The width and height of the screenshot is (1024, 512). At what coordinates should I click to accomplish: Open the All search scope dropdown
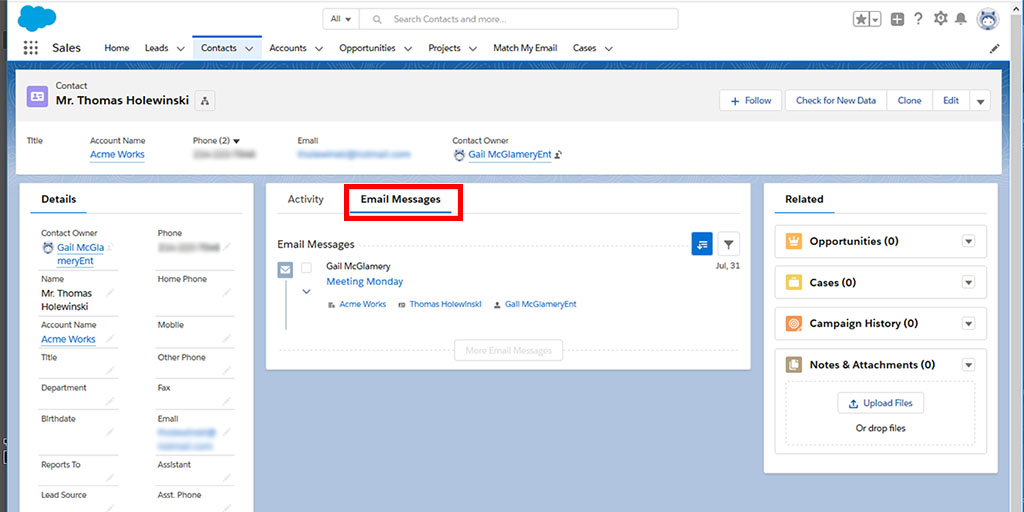[x=341, y=19]
